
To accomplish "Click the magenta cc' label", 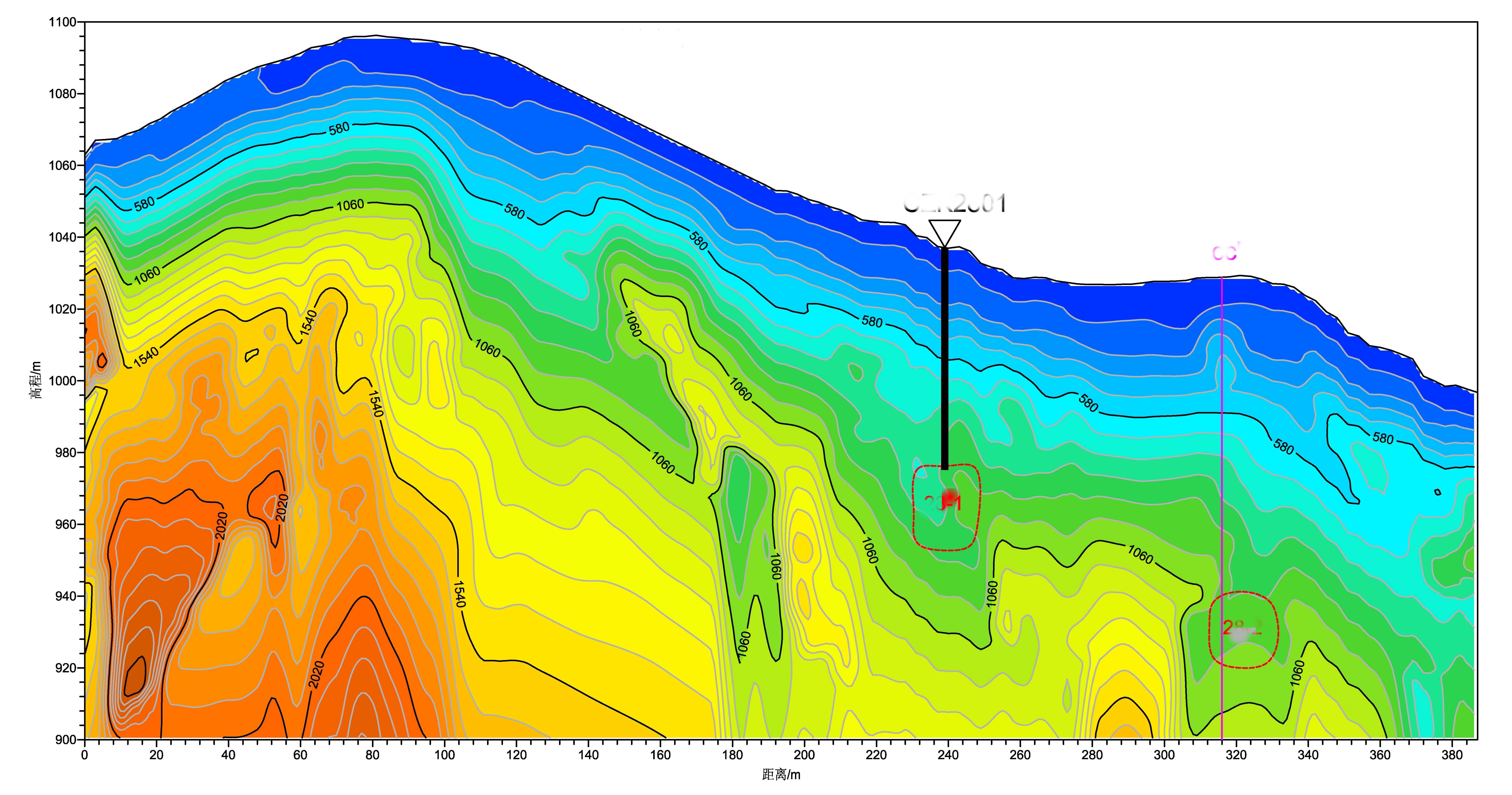I will point(1226,252).
